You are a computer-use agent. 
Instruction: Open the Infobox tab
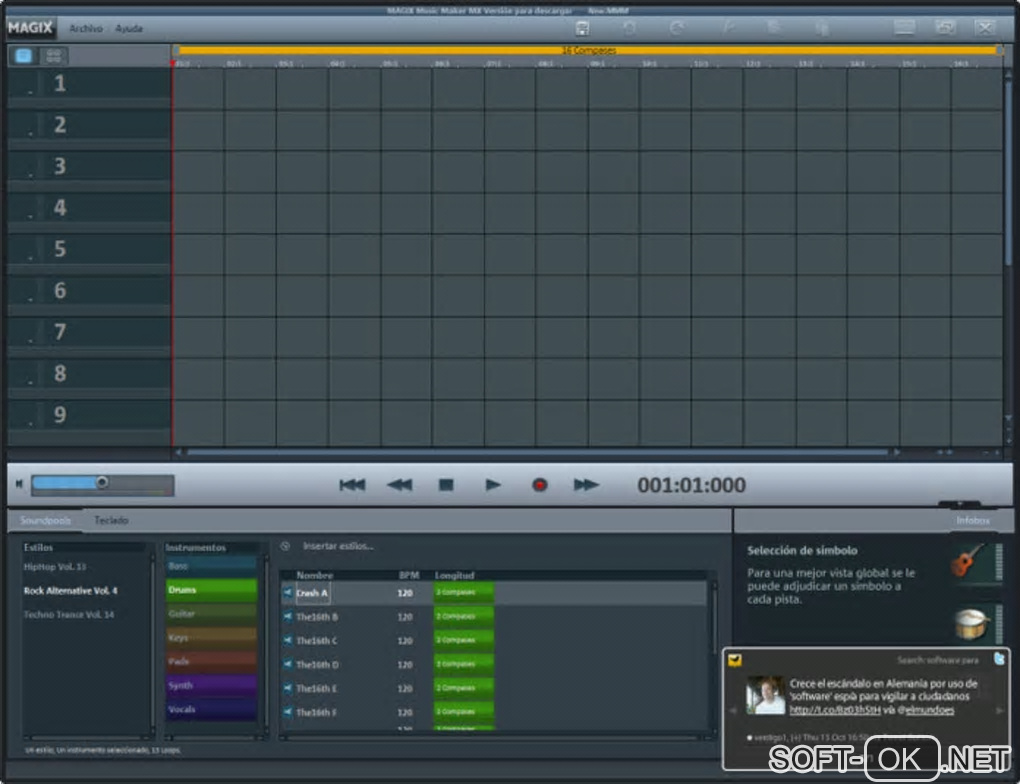[973, 520]
